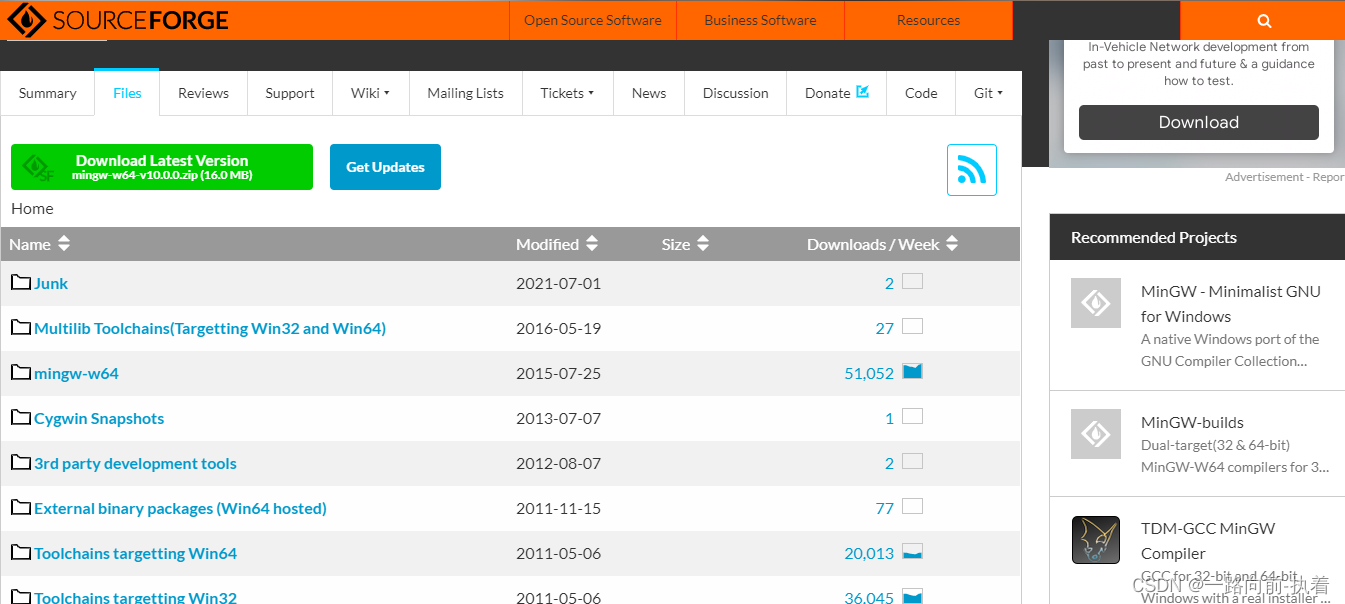Image resolution: width=1345 pixels, height=604 pixels.
Task: Click the Recommended Projects heading
Action: click(x=1154, y=237)
